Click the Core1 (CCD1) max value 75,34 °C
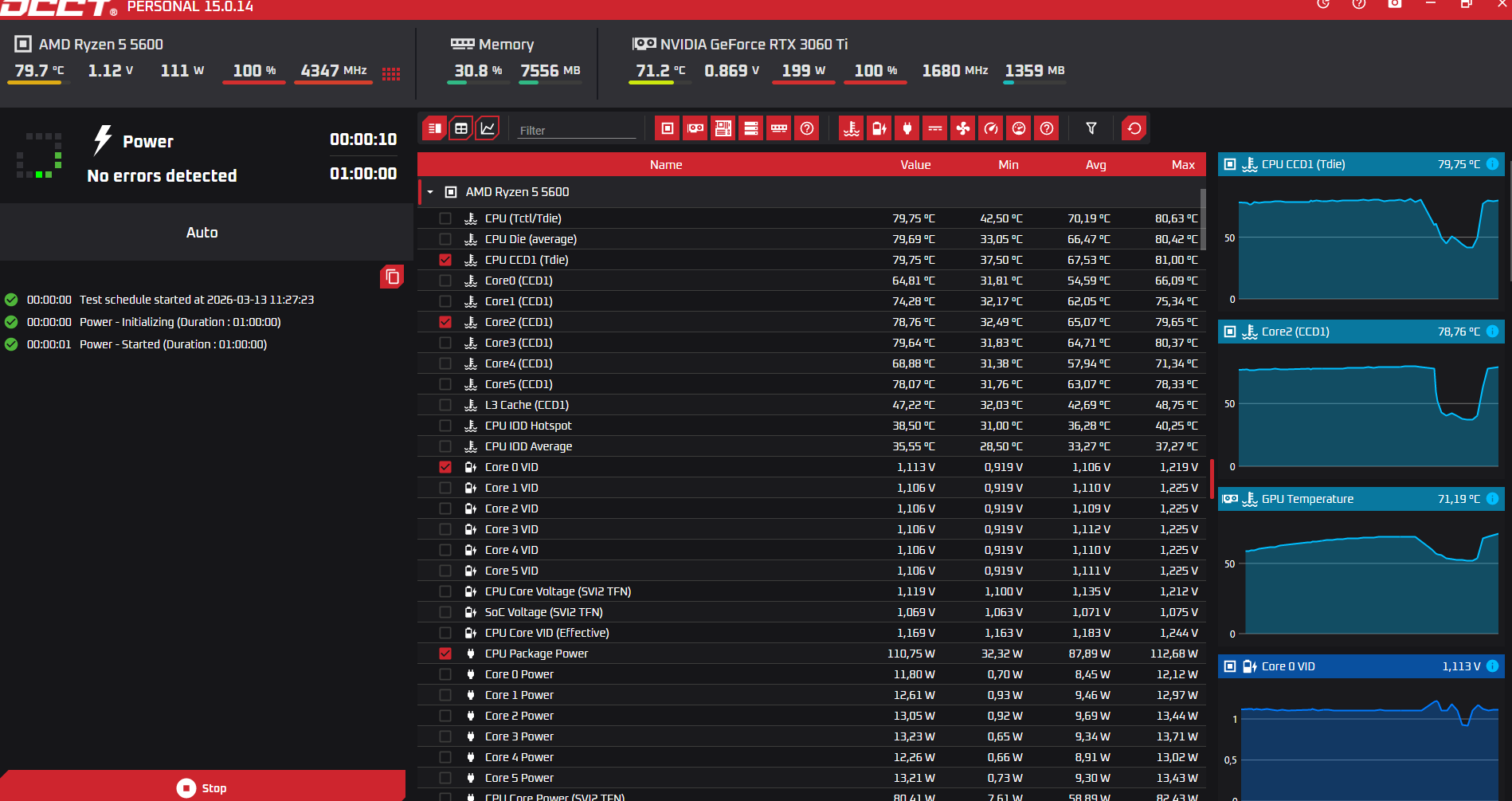This screenshot has width=1512, height=801. coord(1177,301)
